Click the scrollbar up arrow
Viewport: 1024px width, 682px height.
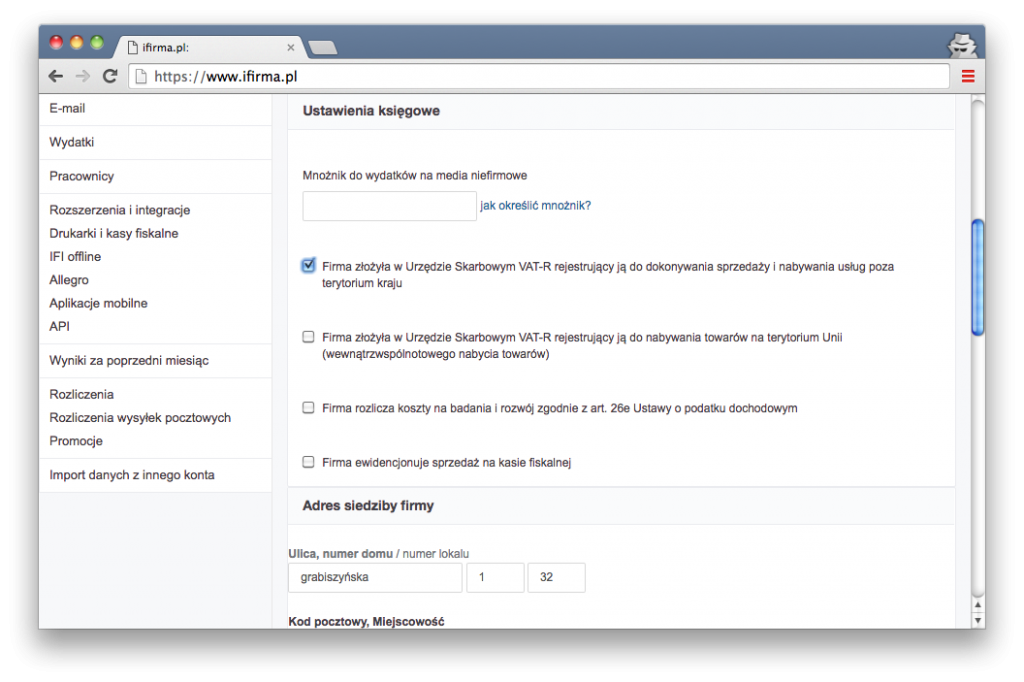coord(978,606)
